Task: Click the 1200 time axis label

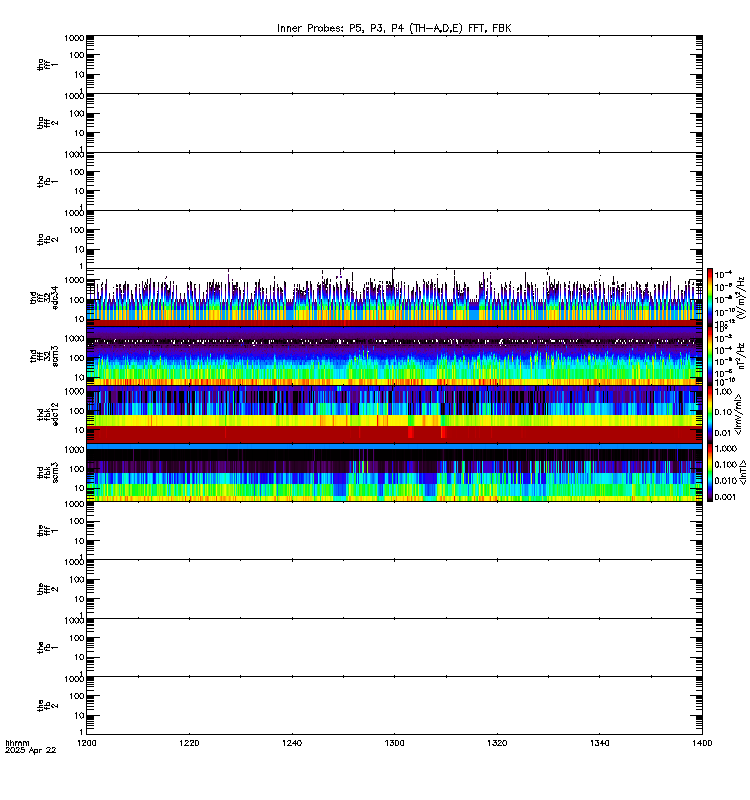Action: (86, 743)
